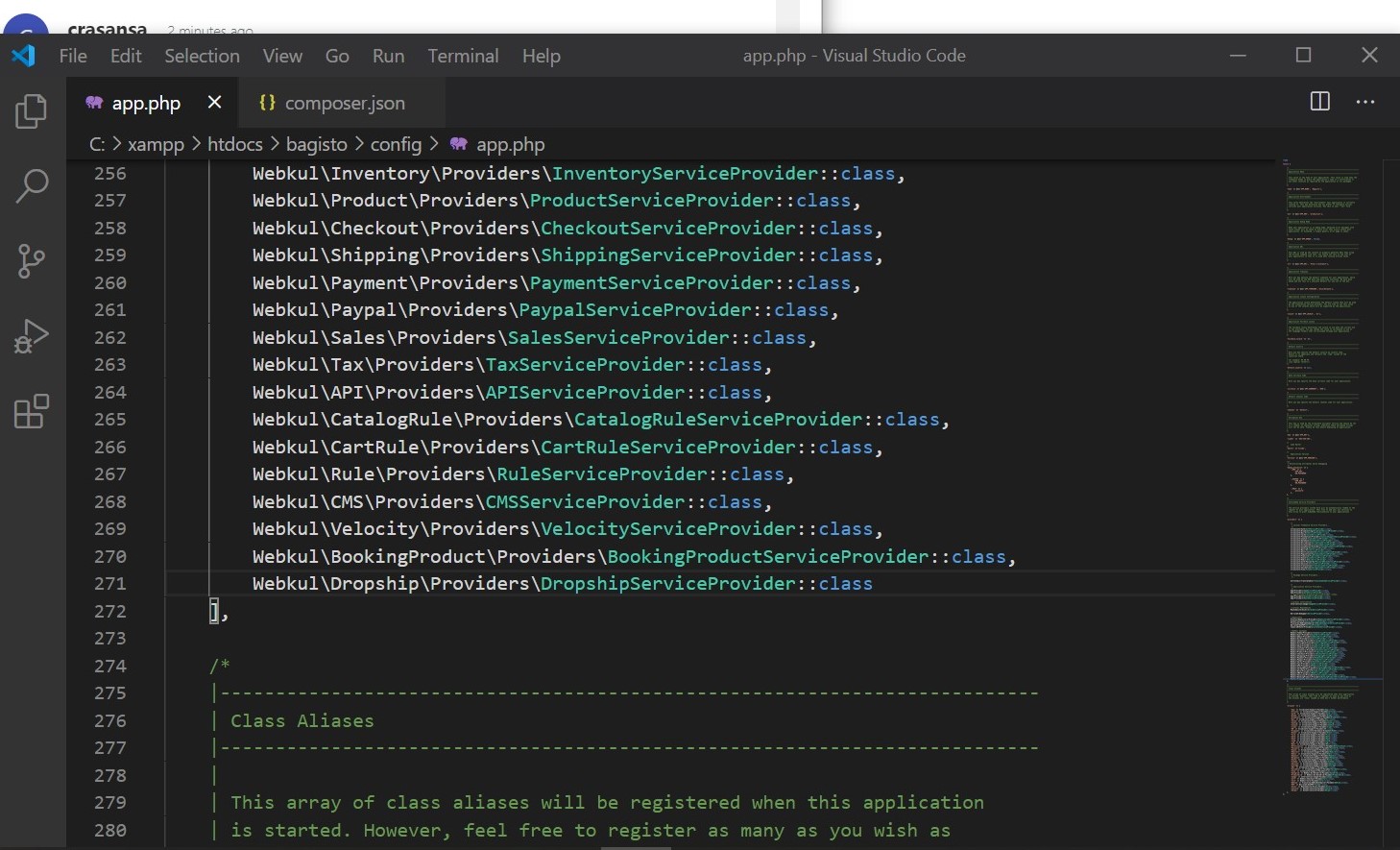Close the VS Code window
This screenshot has height=850, width=1400.
(x=1369, y=56)
